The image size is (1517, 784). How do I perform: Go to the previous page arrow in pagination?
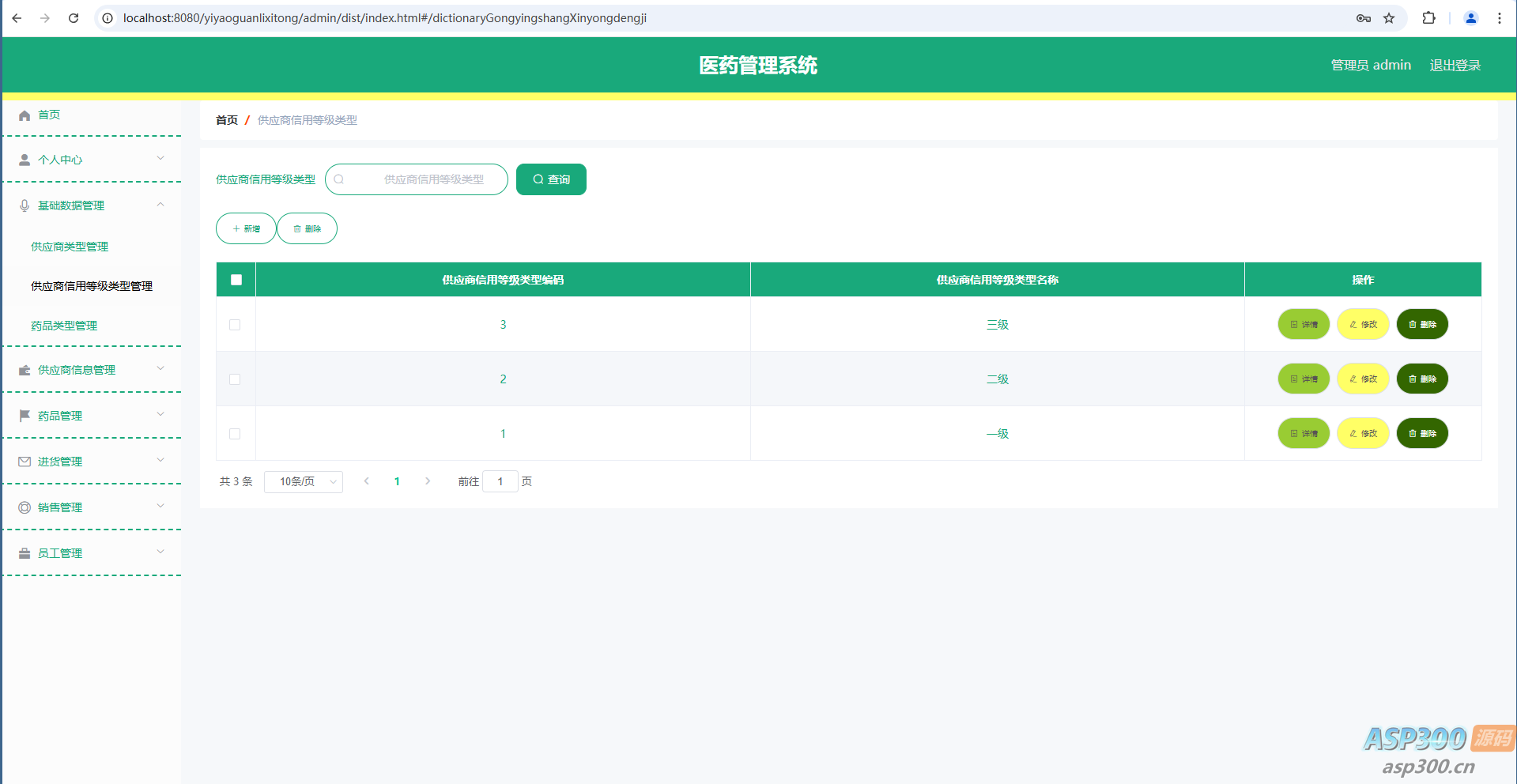(367, 481)
